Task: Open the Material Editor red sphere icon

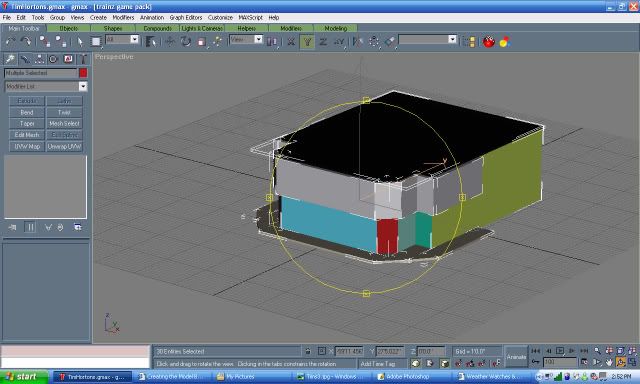Action: 489,41
